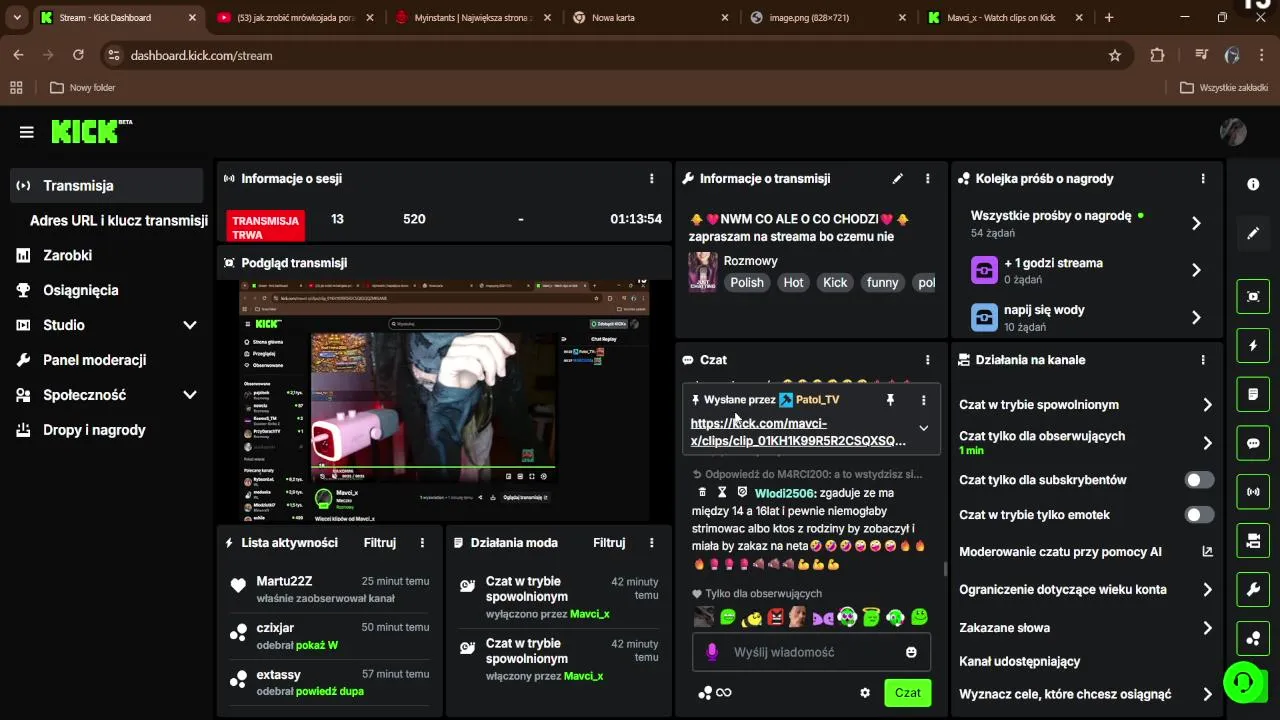
Task: Expand the Społeczność sidebar section
Action: (x=190, y=395)
